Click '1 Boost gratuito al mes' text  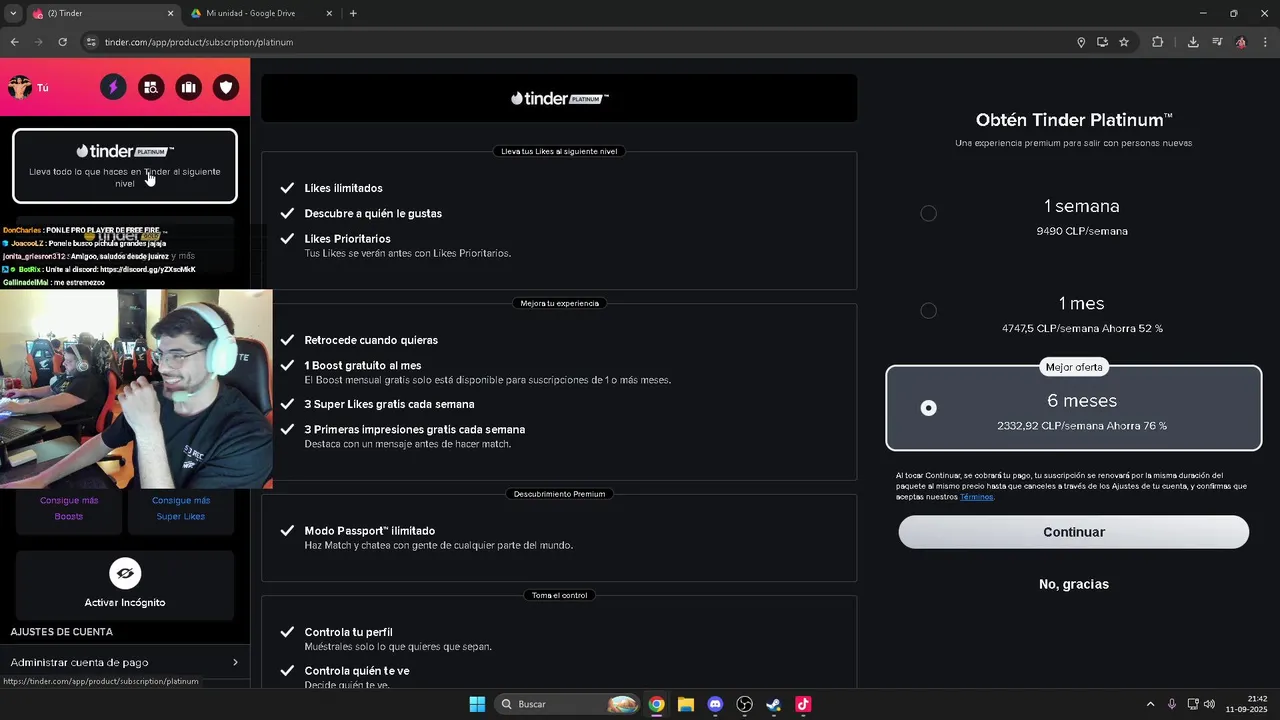pos(363,366)
